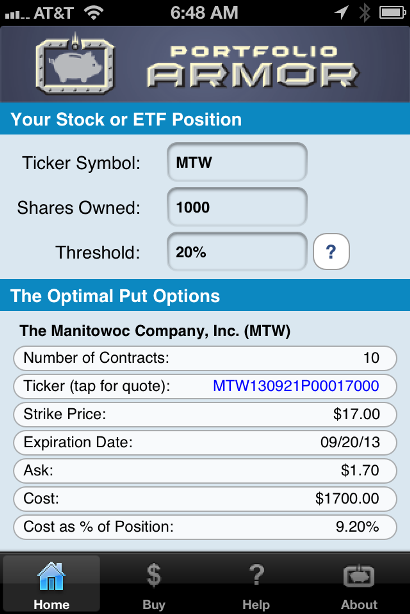Tap the Home house icon
The height and width of the screenshot is (614, 410).
click(51, 576)
